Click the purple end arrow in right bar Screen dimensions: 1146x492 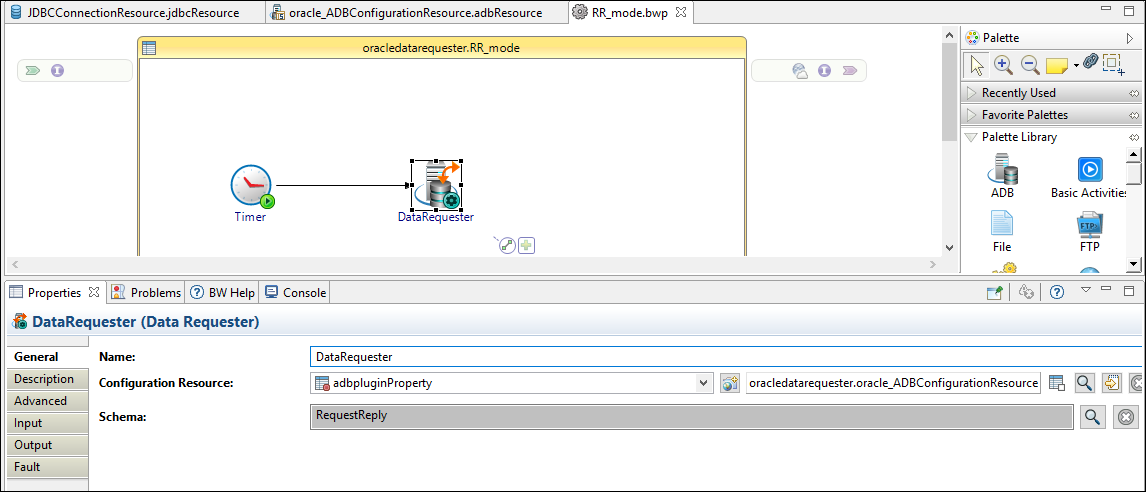pos(850,71)
